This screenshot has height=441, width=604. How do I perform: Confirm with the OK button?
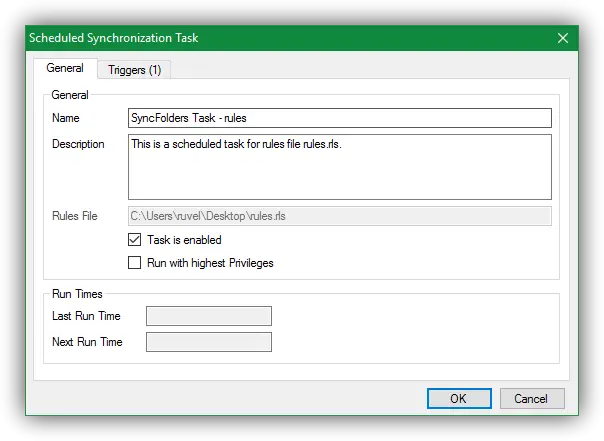[458, 398]
